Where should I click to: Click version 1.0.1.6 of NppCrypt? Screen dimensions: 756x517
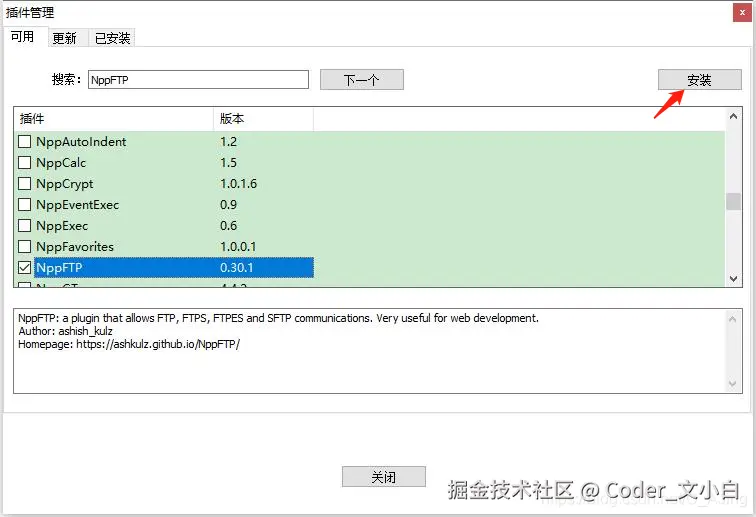[x=238, y=184]
